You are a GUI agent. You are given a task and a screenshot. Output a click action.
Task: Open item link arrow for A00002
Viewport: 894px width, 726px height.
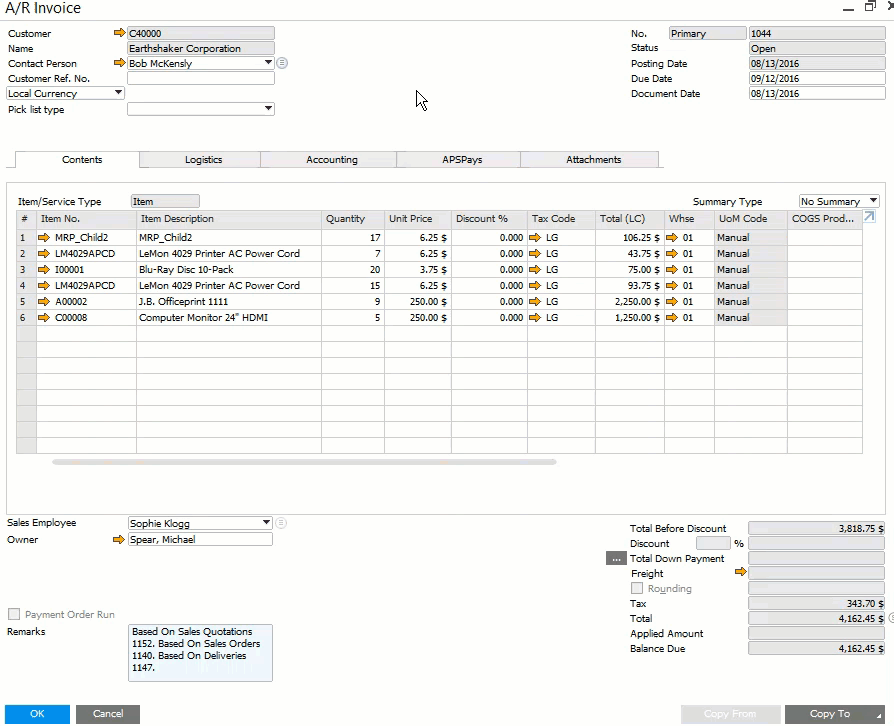(44, 302)
